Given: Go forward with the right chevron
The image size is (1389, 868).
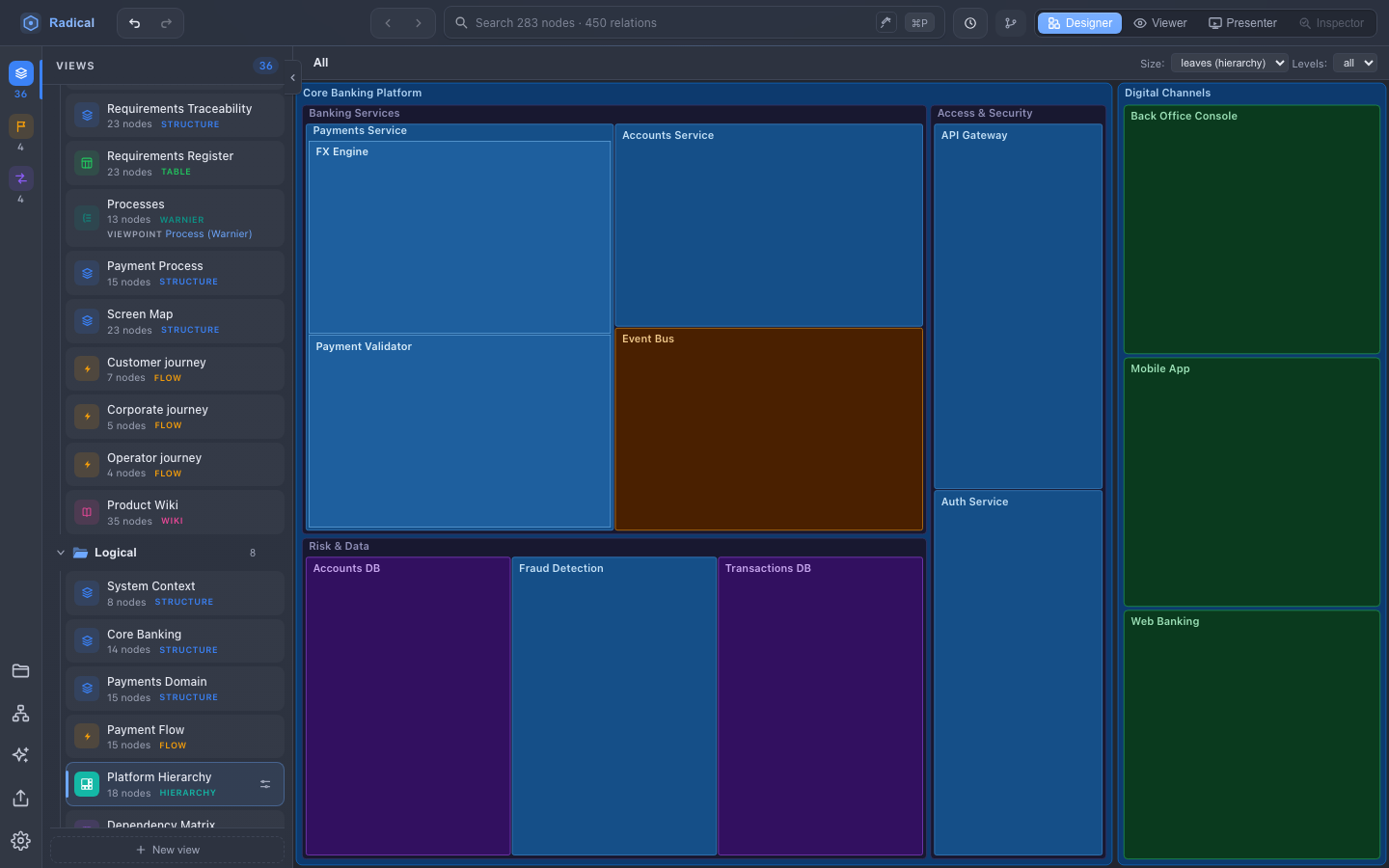Looking at the screenshot, I should [x=419, y=23].
